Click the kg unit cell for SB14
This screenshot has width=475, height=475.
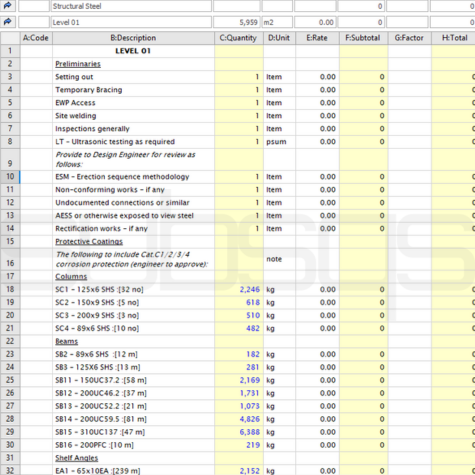click(x=279, y=419)
